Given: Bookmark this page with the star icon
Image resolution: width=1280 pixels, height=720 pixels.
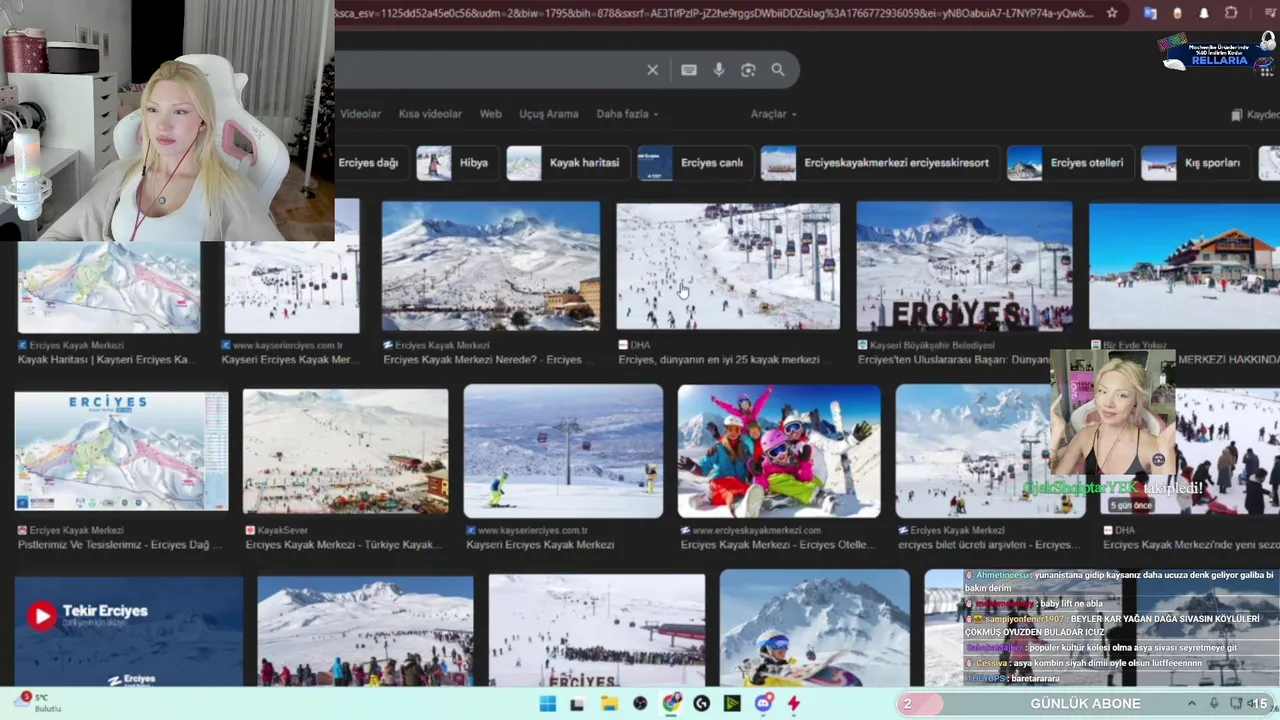Looking at the screenshot, I should click(1112, 13).
